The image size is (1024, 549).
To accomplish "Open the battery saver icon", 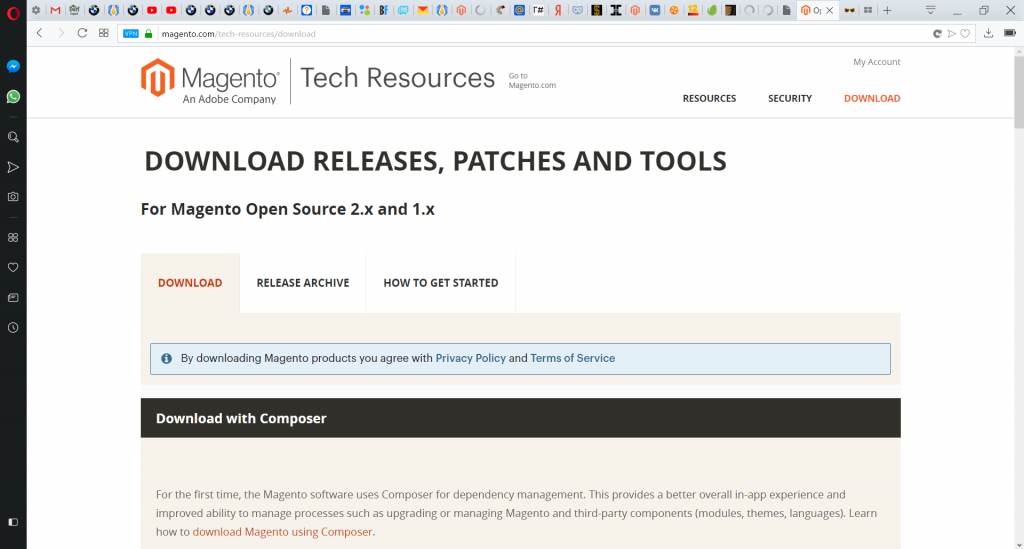I will pos(1010,33).
